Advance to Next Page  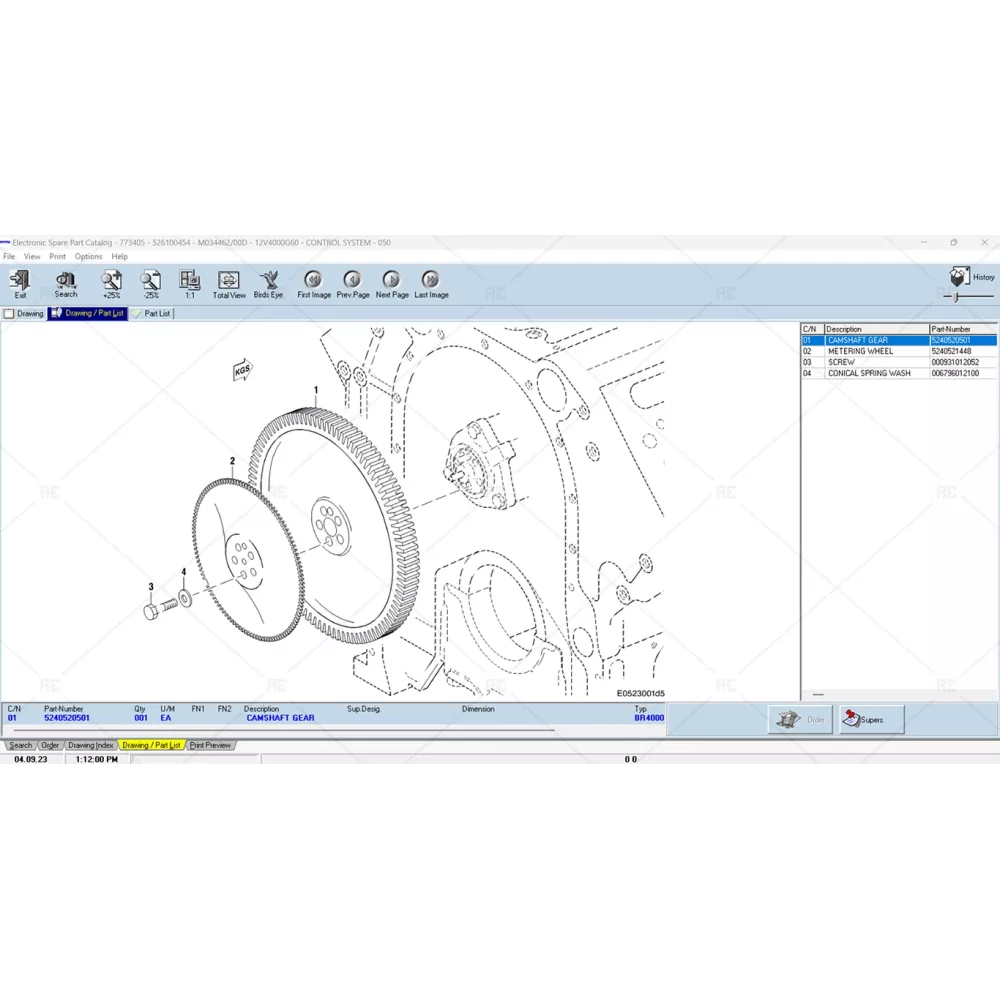pos(392,281)
